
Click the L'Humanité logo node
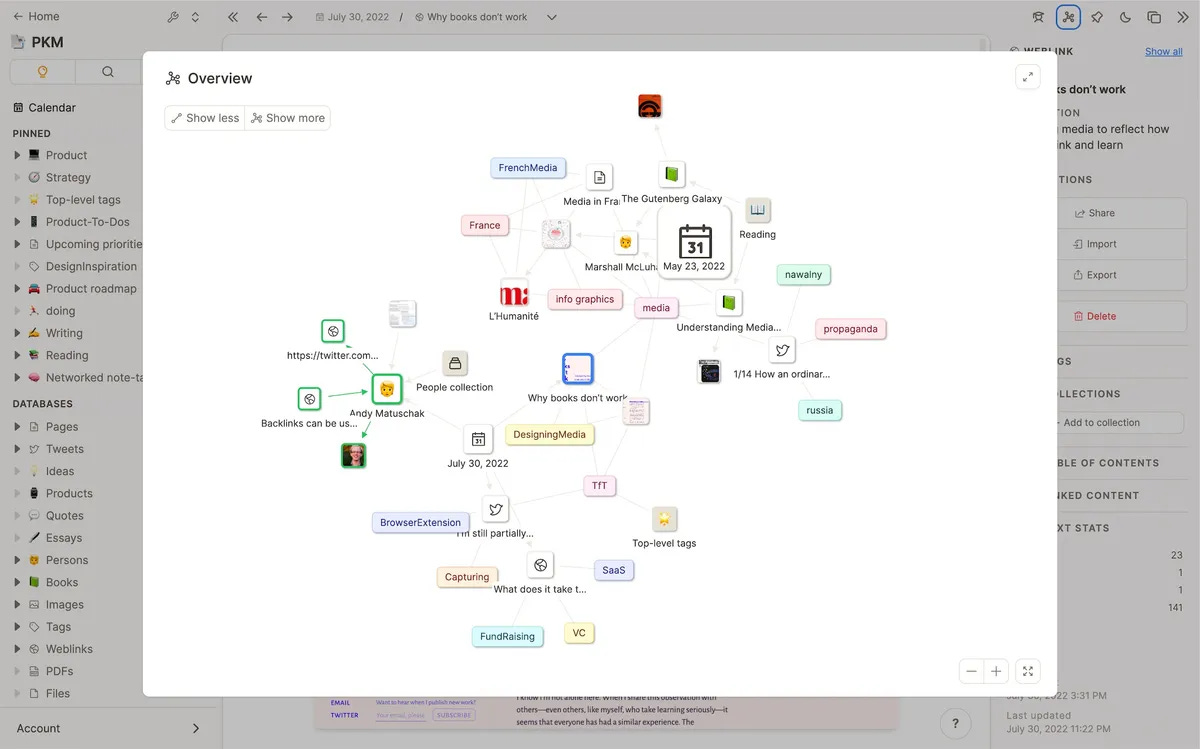514,293
